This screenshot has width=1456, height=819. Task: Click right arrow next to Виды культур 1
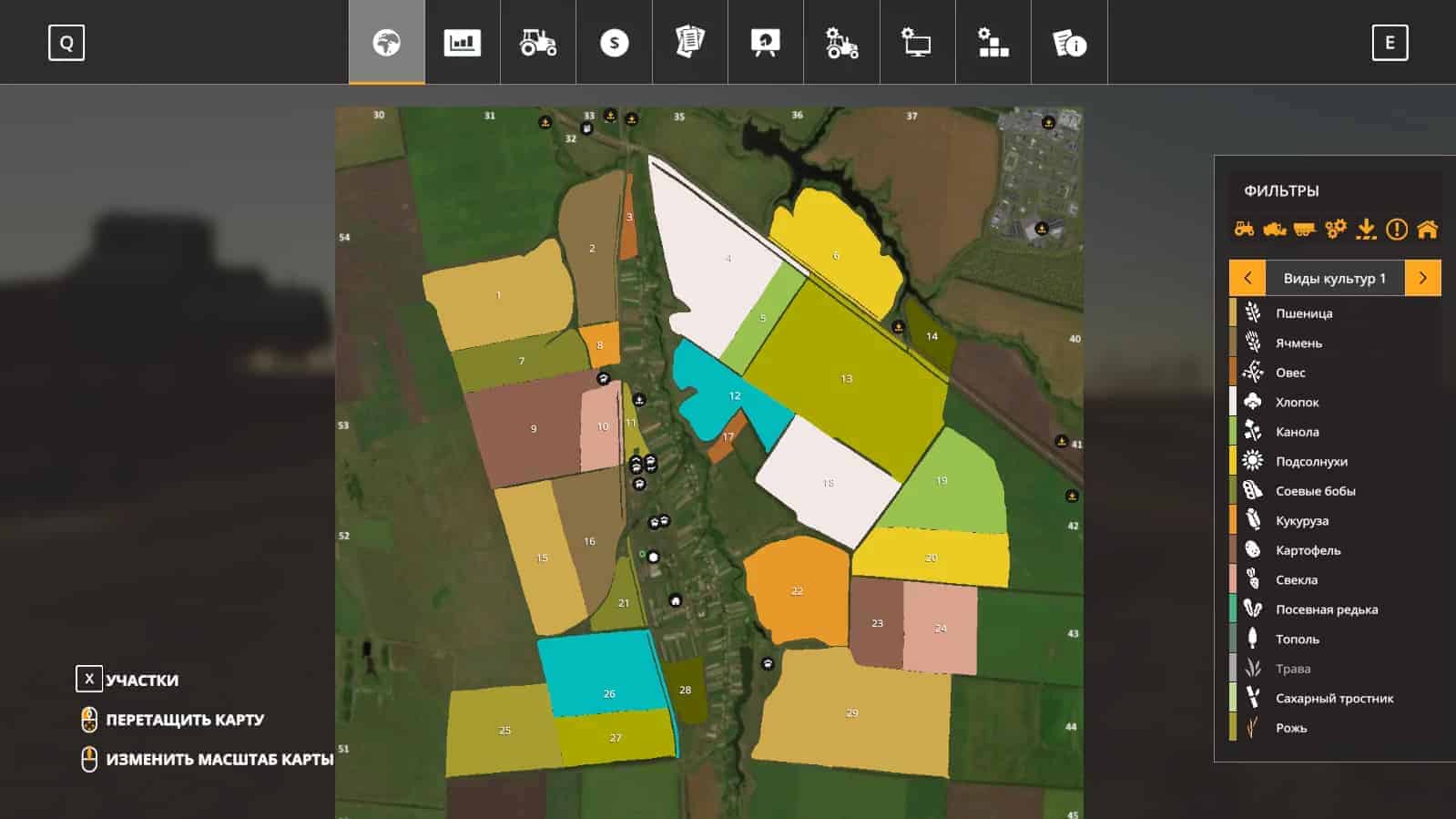(1422, 279)
